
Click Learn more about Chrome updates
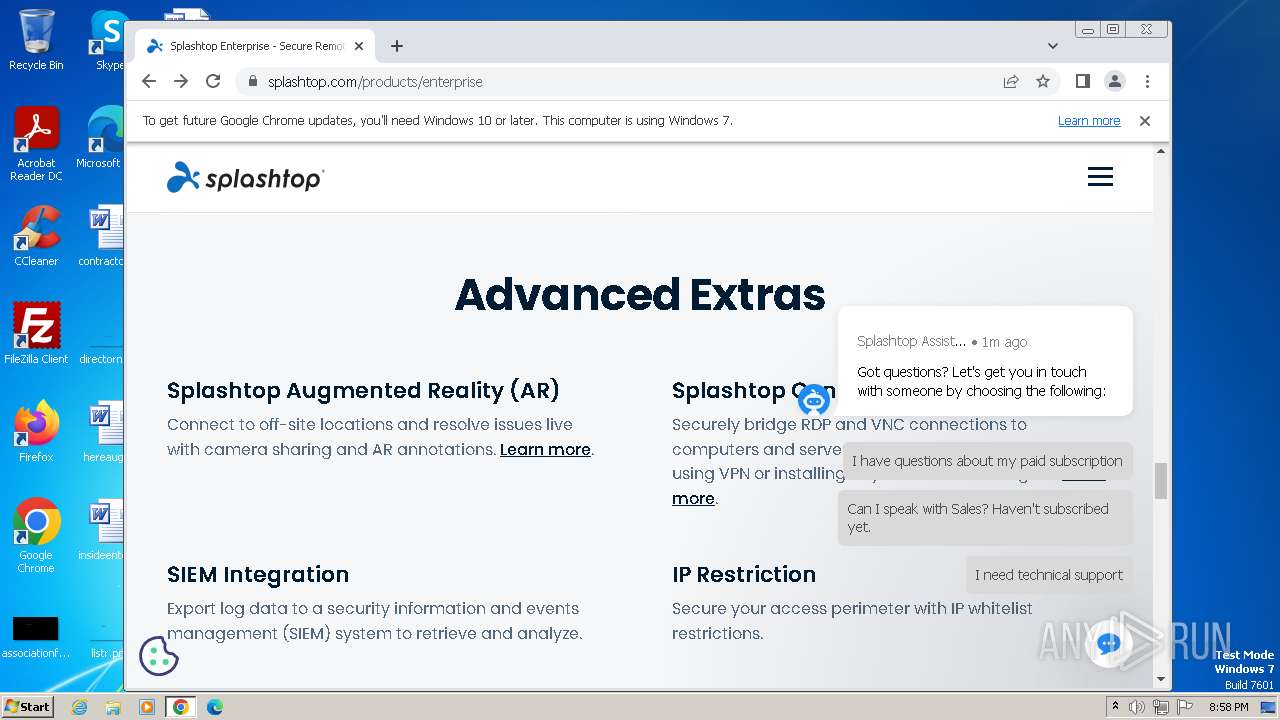pyautogui.click(x=1089, y=120)
